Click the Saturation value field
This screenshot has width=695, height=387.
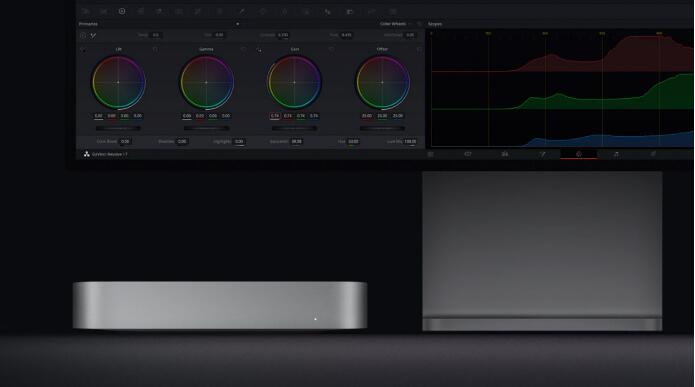click(297, 141)
